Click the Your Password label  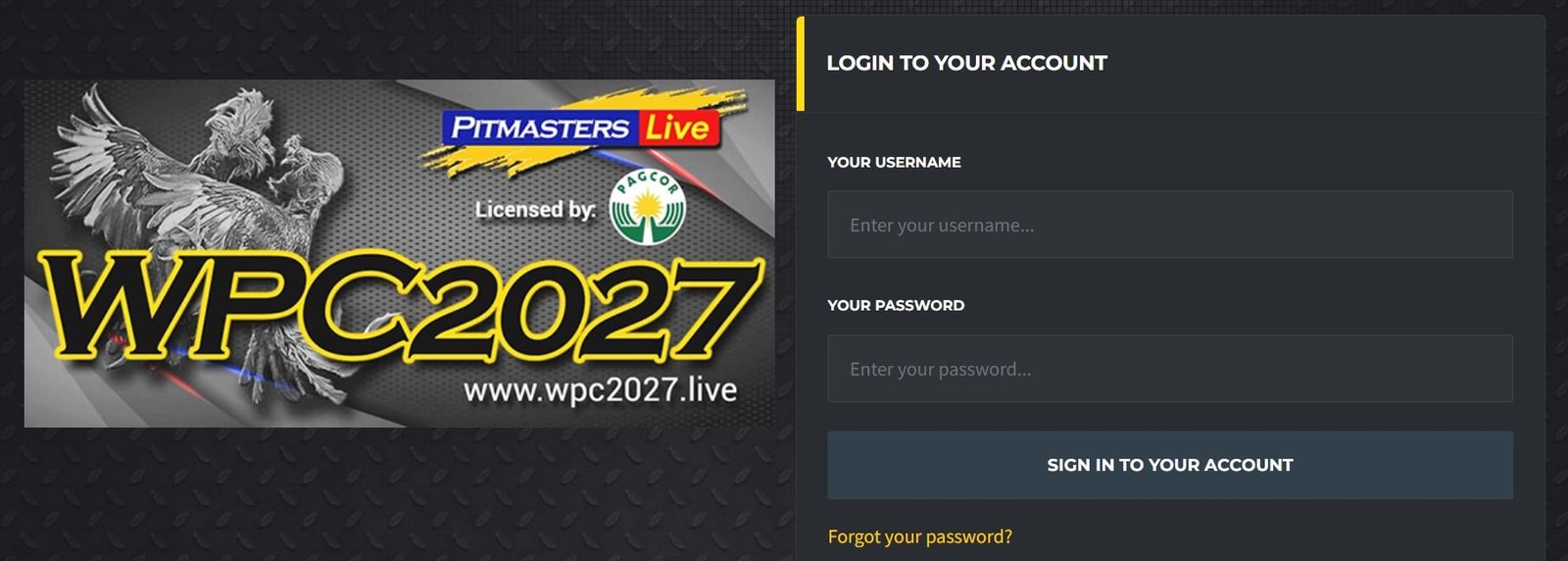tap(896, 305)
